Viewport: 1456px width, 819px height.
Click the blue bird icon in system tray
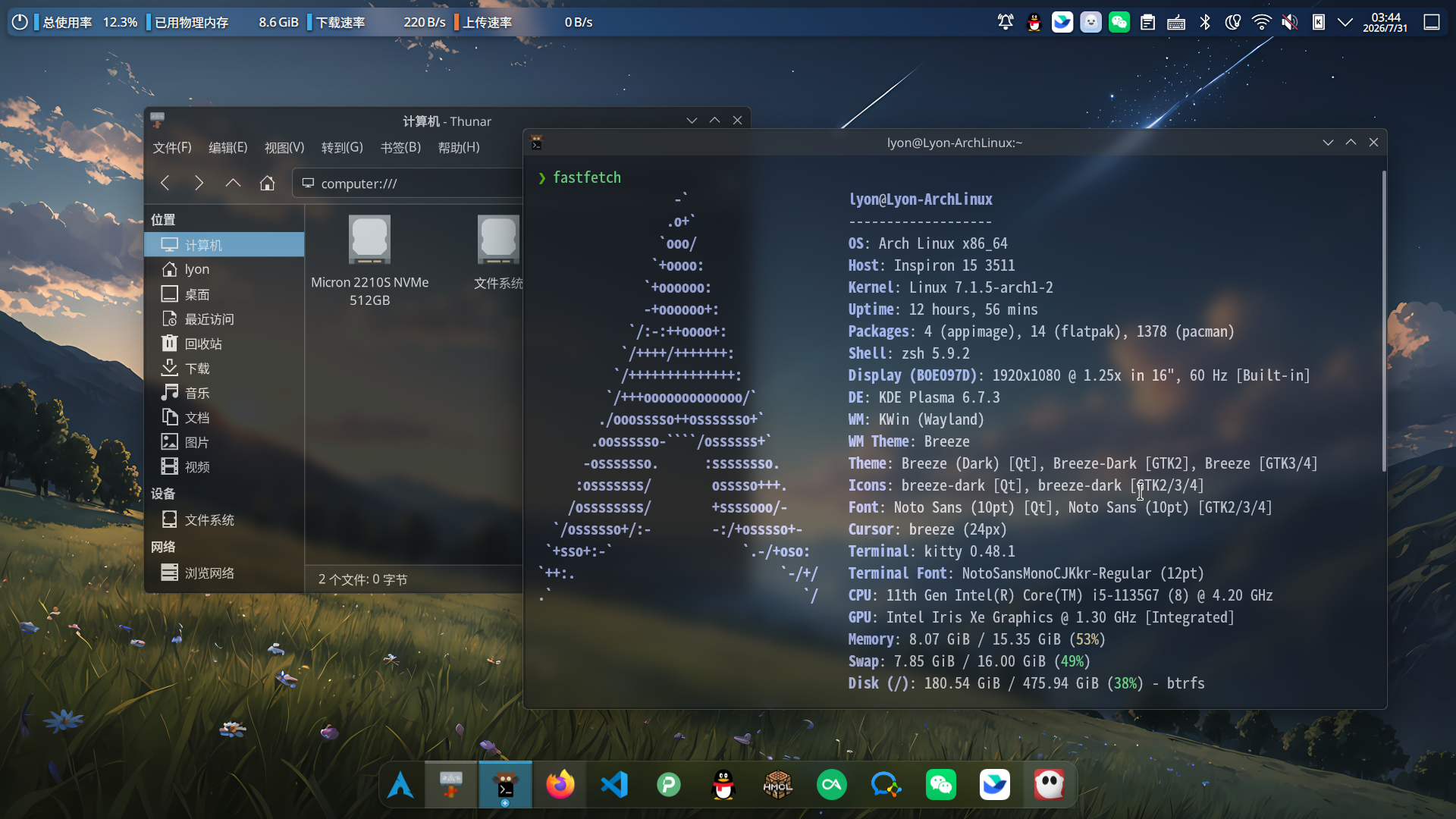pos(1062,22)
